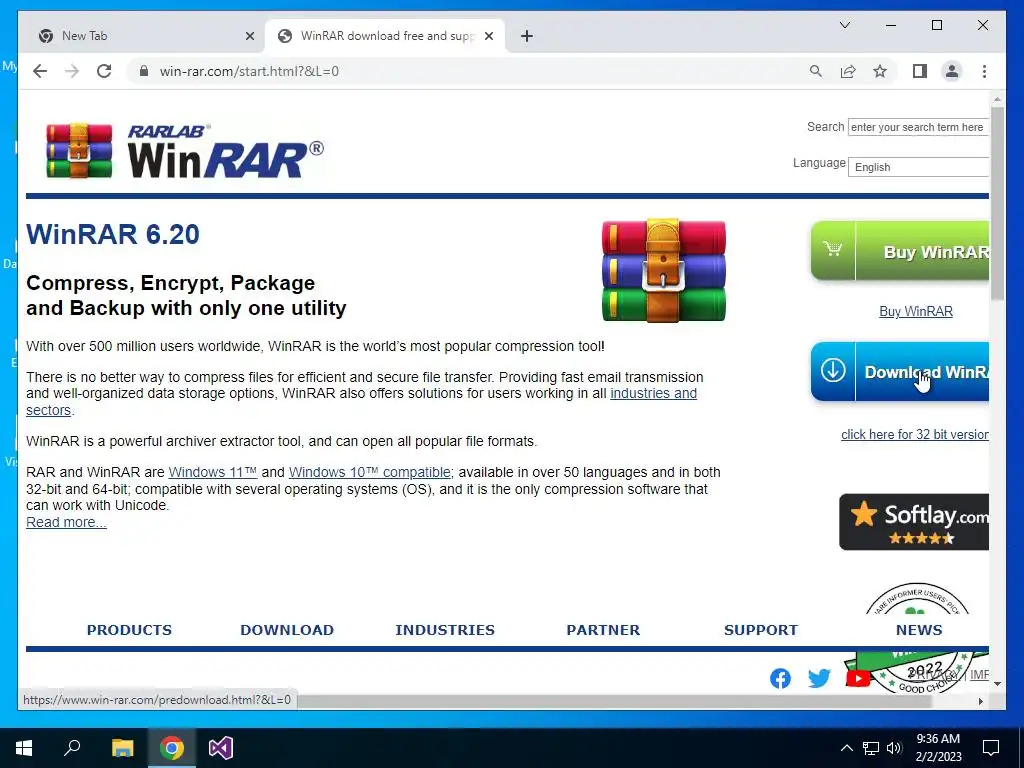Click the Read more... link
1024x768 pixels.
click(x=66, y=522)
